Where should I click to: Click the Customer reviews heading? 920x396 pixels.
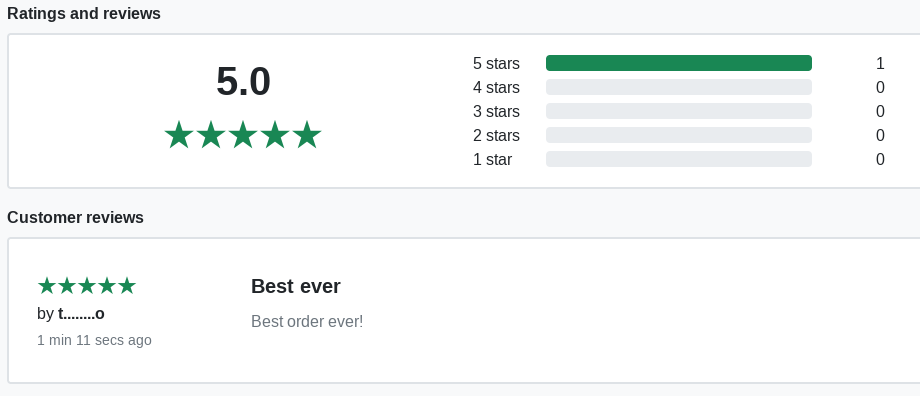75,218
